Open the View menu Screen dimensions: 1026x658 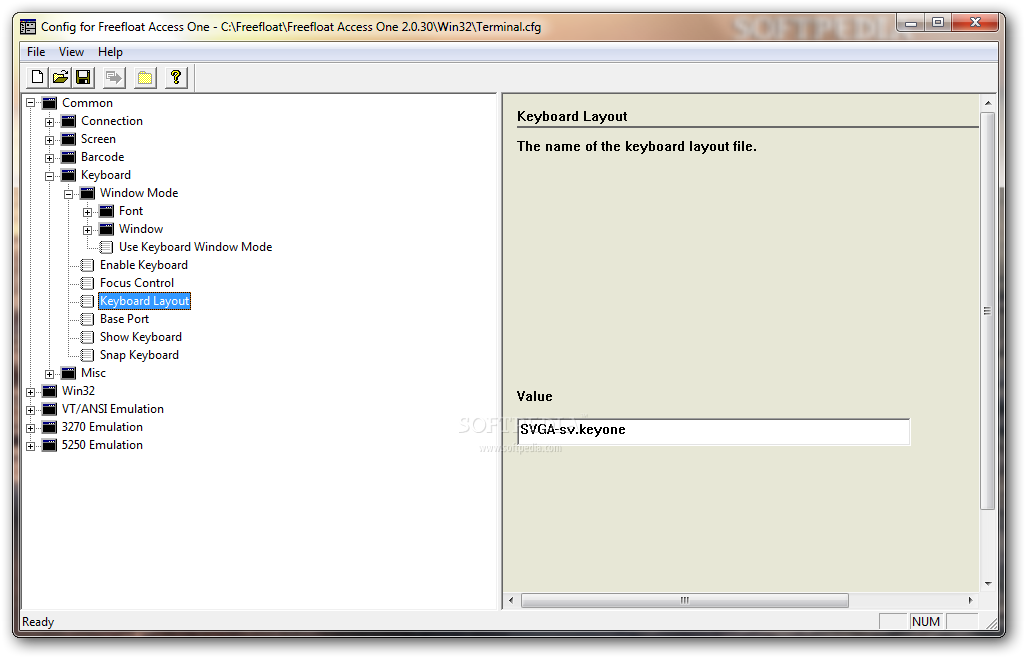71,52
